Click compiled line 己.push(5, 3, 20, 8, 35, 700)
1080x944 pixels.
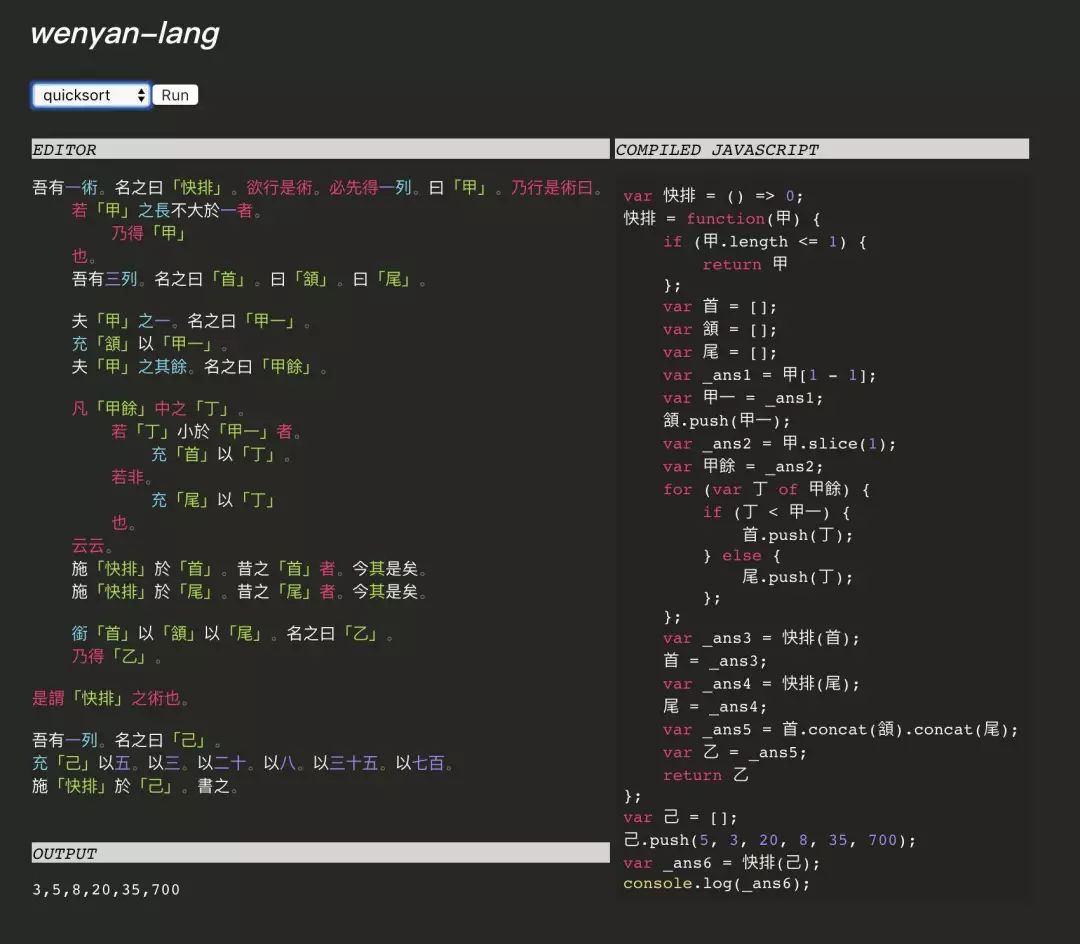click(769, 840)
